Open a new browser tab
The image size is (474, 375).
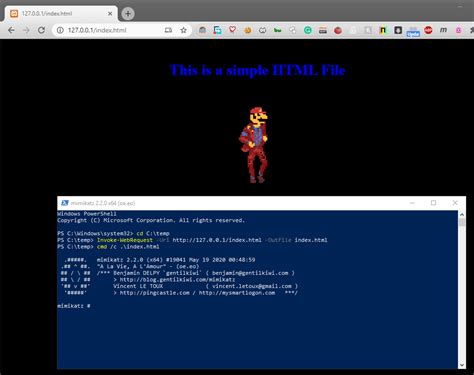coord(128,14)
